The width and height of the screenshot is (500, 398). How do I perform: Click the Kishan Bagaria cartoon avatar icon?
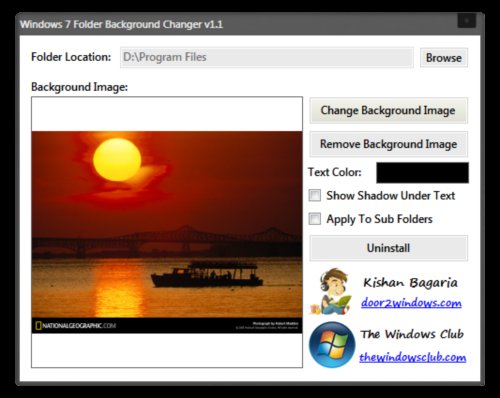[x=330, y=292]
